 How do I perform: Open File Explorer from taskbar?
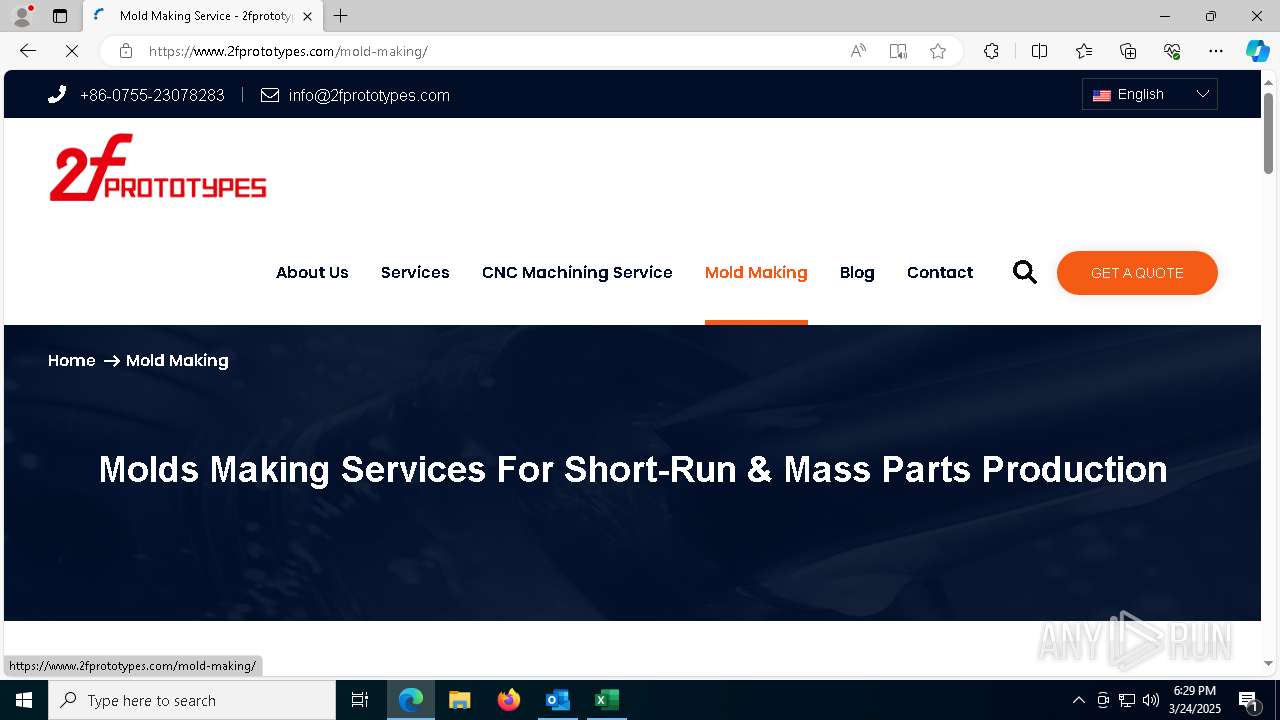pyautogui.click(x=459, y=700)
